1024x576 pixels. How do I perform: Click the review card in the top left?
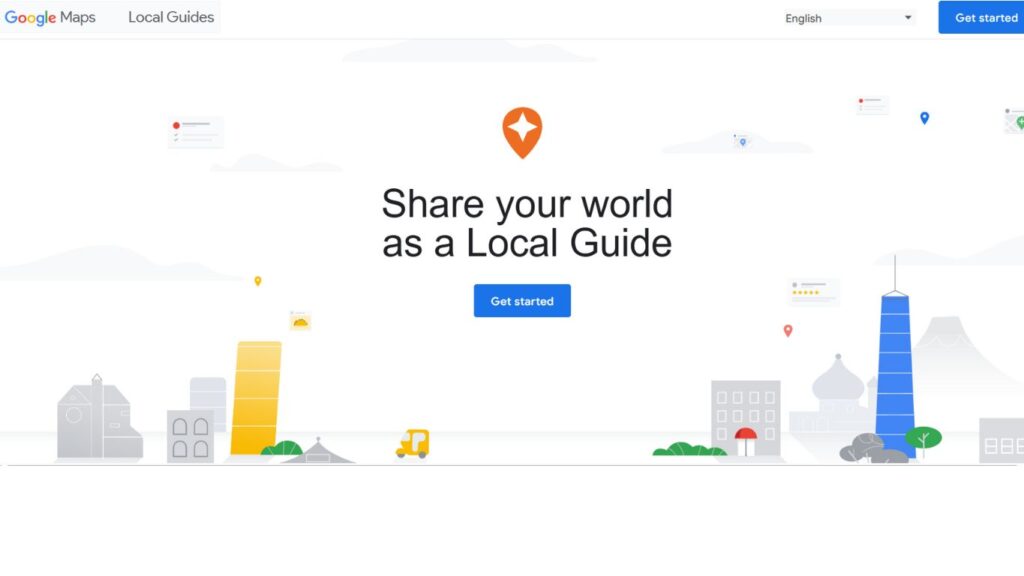pyautogui.click(x=196, y=131)
